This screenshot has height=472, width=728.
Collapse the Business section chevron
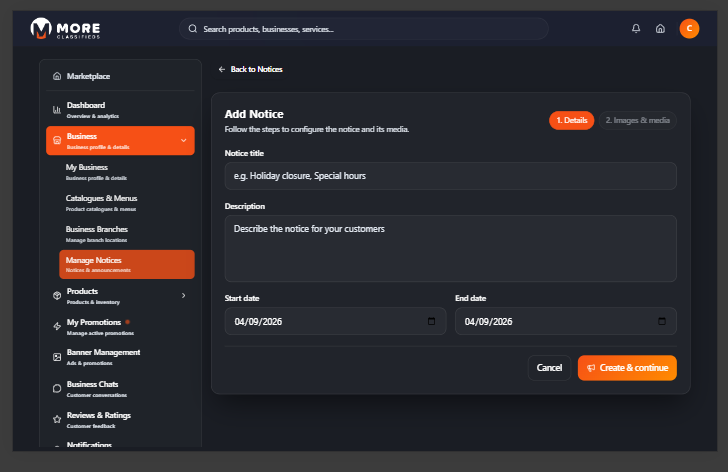[183, 141]
